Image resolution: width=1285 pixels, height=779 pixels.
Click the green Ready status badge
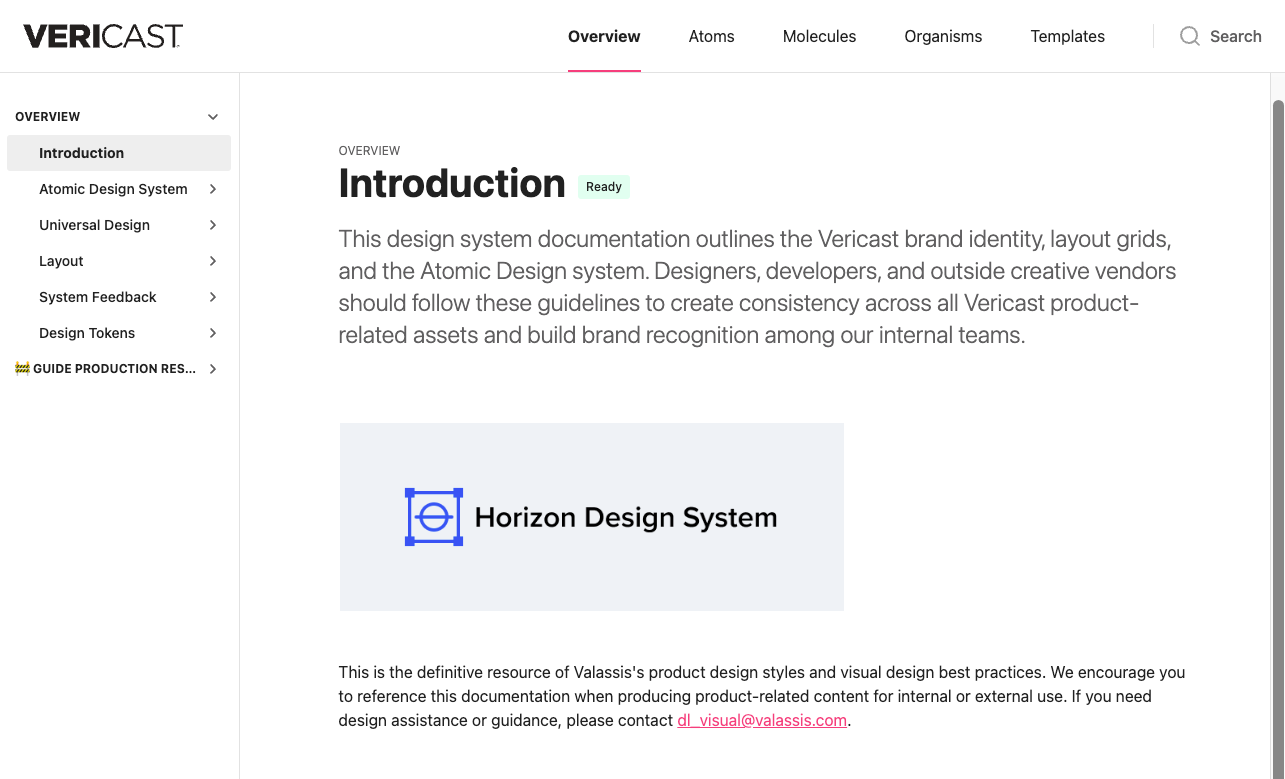click(604, 187)
